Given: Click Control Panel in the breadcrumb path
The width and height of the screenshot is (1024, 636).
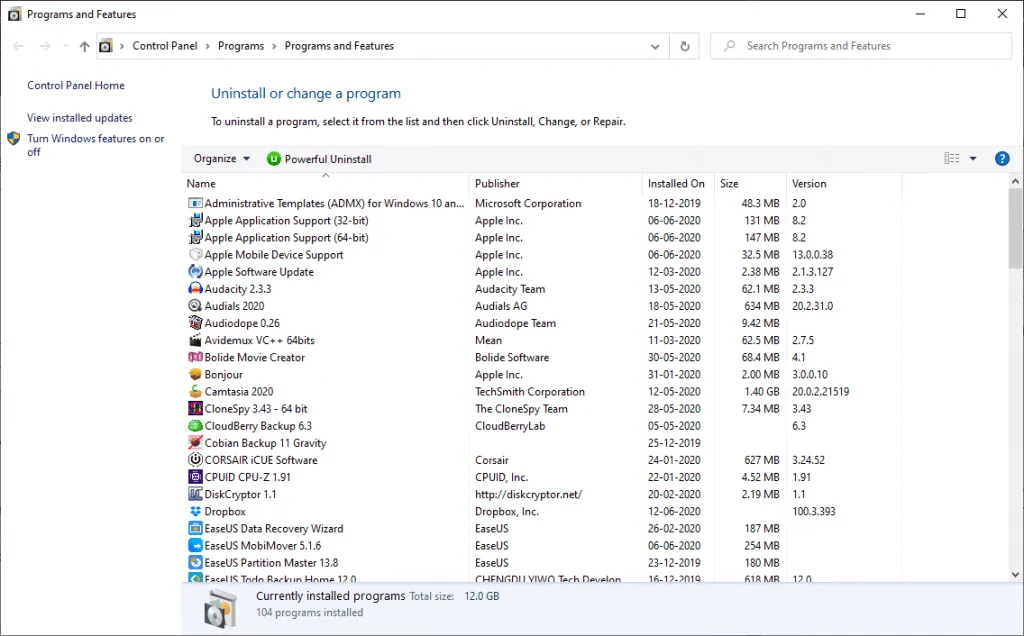Looking at the screenshot, I should [x=165, y=46].
